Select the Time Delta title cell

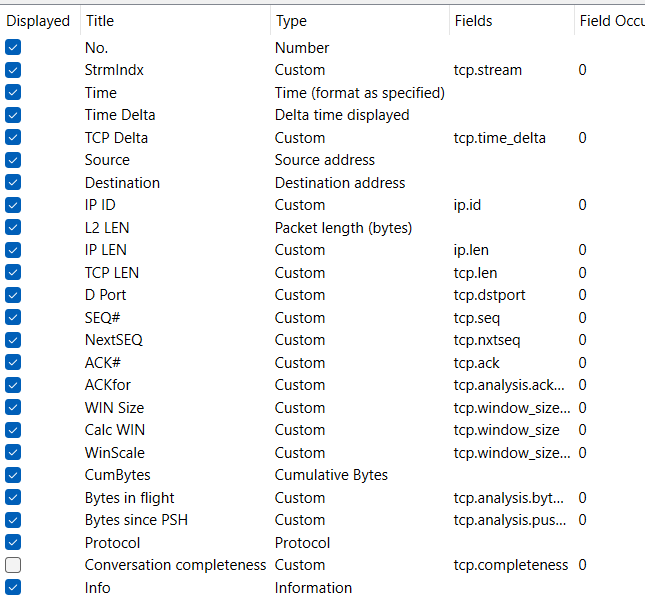coord(120,115)
